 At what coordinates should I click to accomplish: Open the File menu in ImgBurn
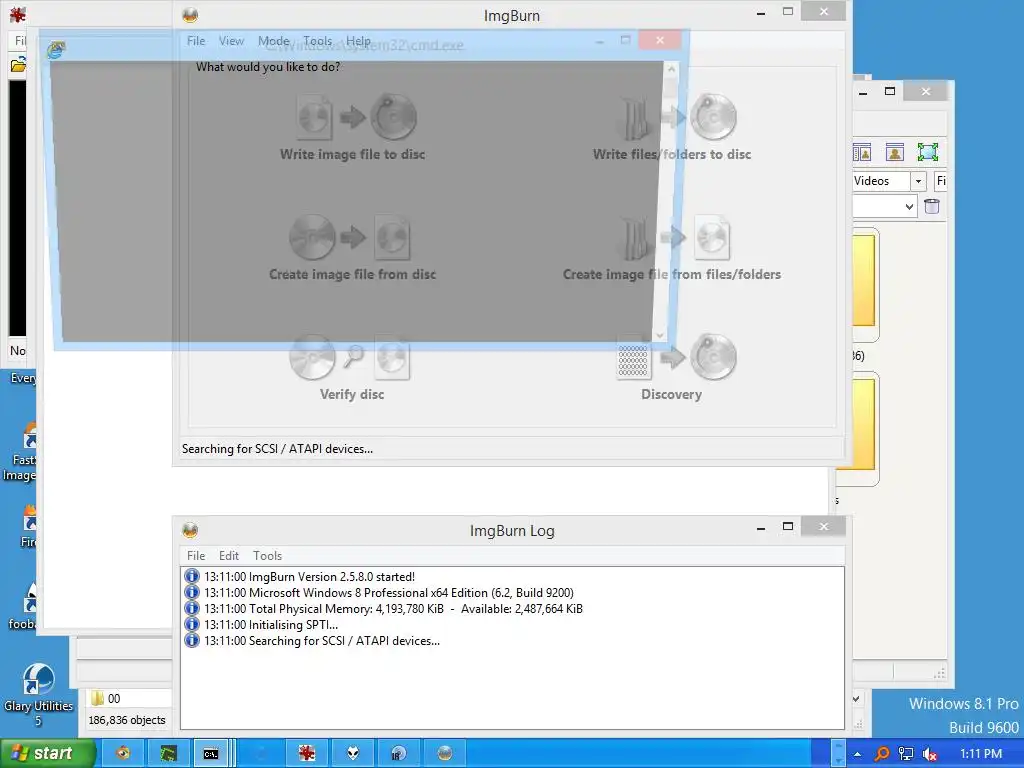196,40
